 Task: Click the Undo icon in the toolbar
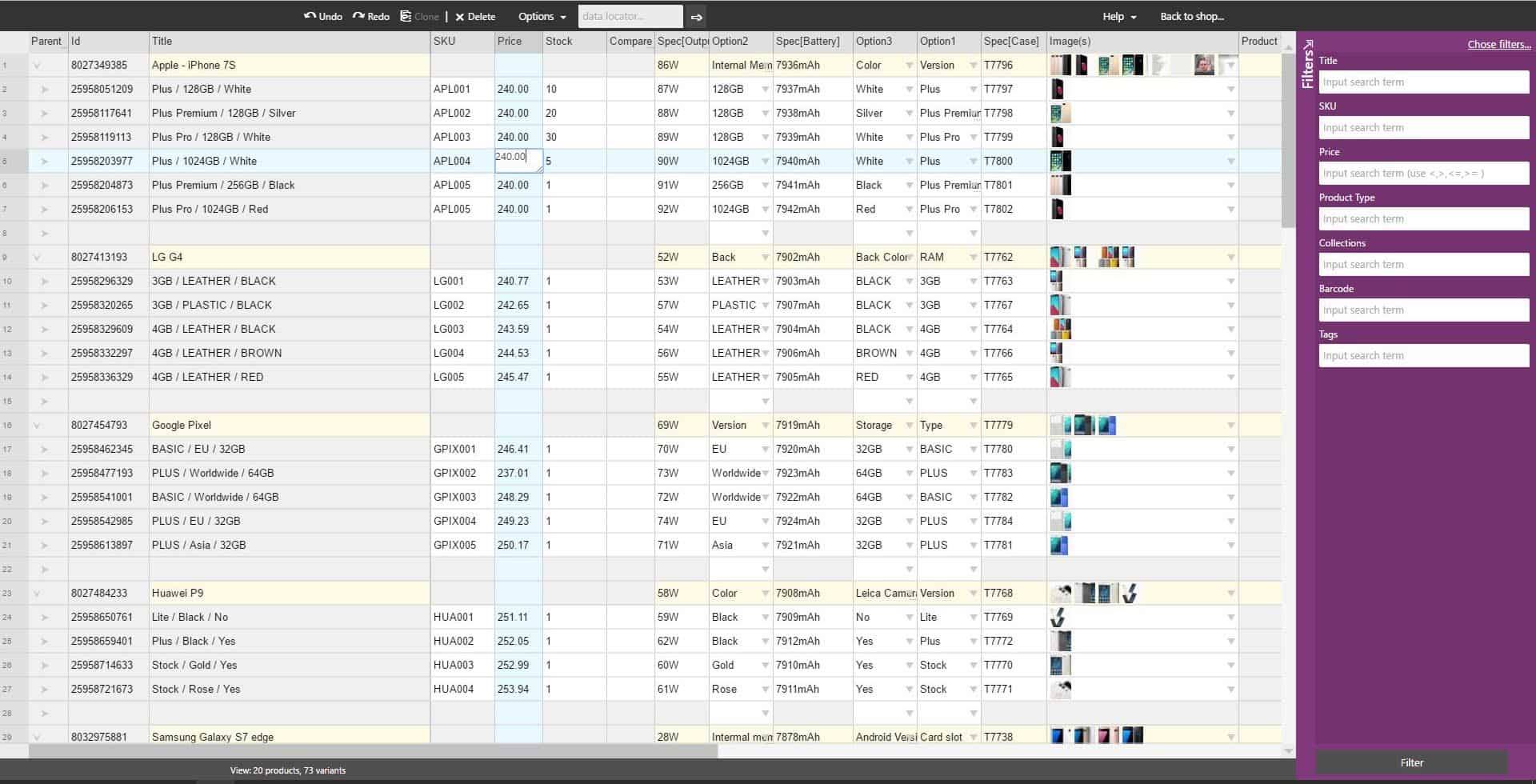(x=312, y=15)
